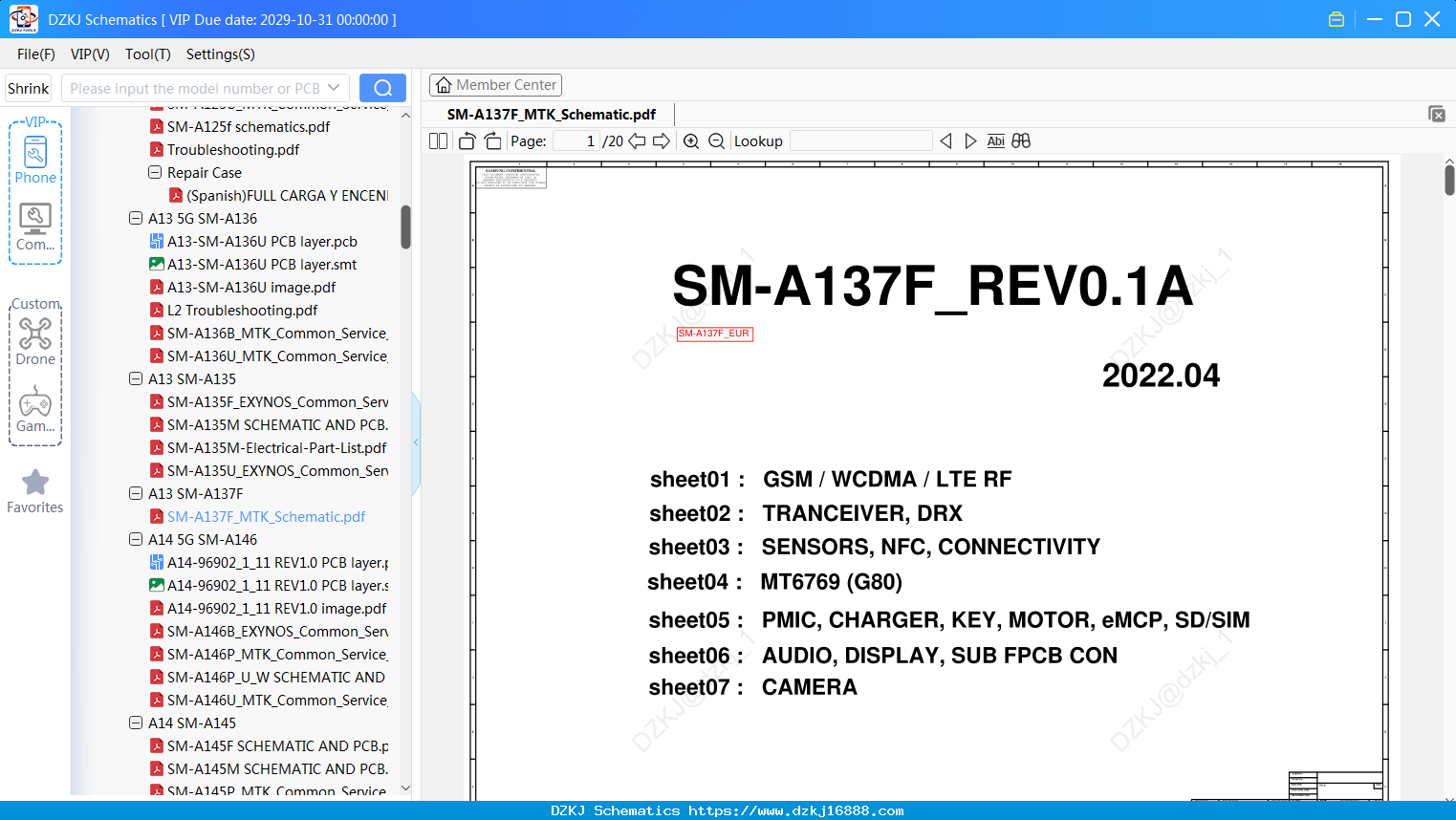The image size is (1456, 820).
Task: Open the Game console category
Action: (x=35, y=409)
